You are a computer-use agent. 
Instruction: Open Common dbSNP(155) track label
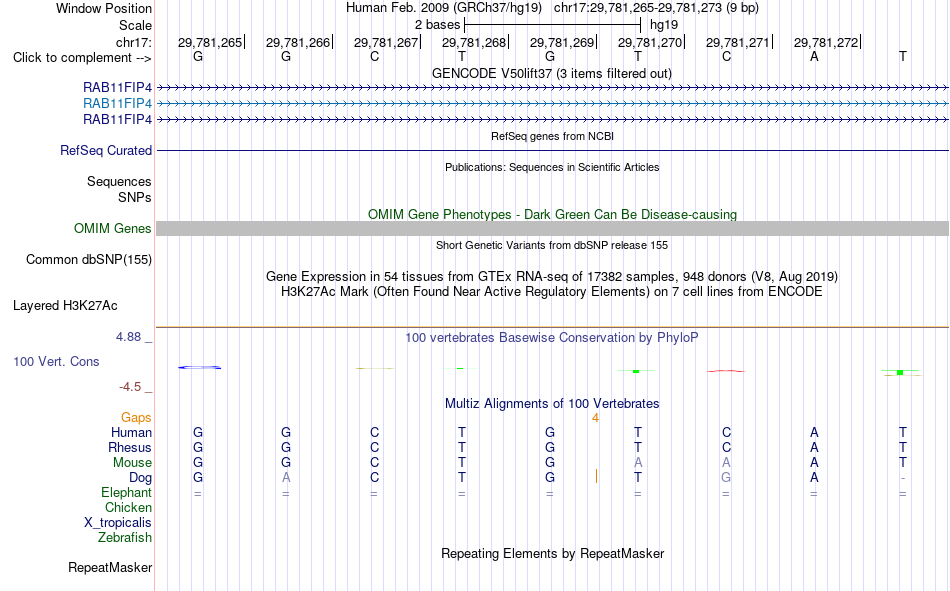(x=89, y=259)
